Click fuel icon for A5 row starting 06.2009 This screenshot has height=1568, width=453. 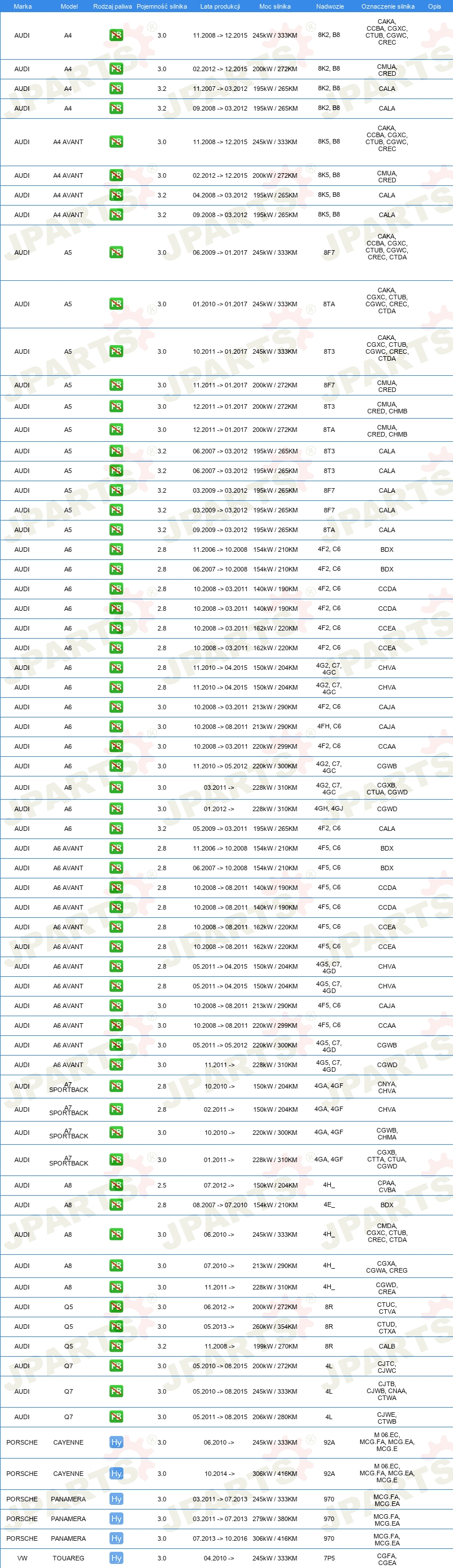pos(116,252)
